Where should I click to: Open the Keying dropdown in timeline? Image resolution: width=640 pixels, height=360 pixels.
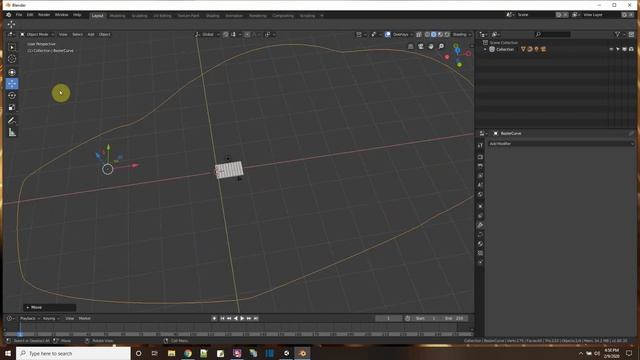coord(51,318)
